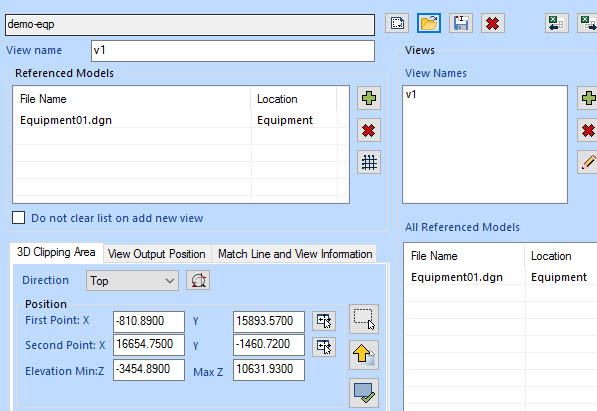Click the new settings file icon
Image resolution: width=597 pixels, height=411 pixels.
click(x=397, y=23)
